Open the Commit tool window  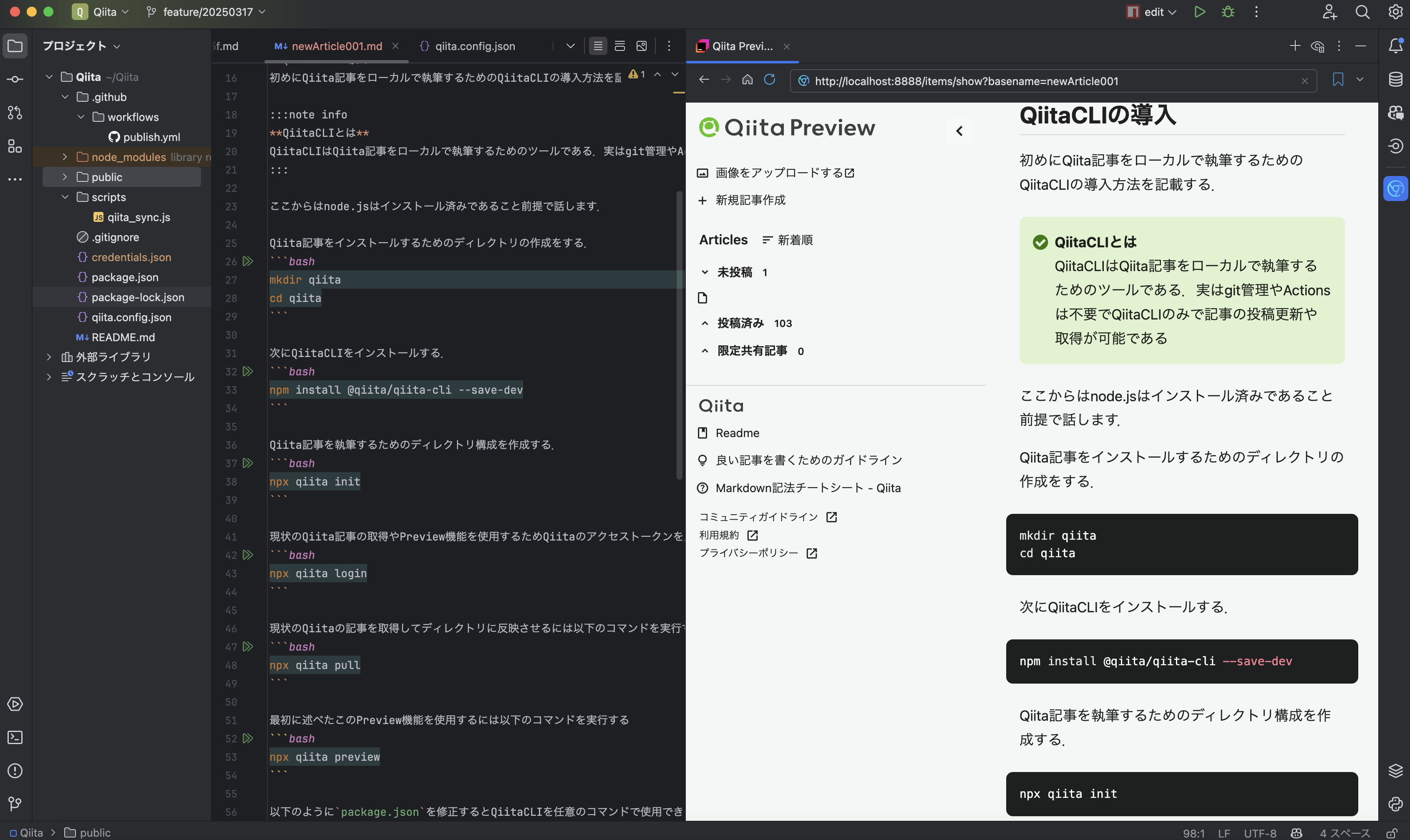click(x=15, y=79)
